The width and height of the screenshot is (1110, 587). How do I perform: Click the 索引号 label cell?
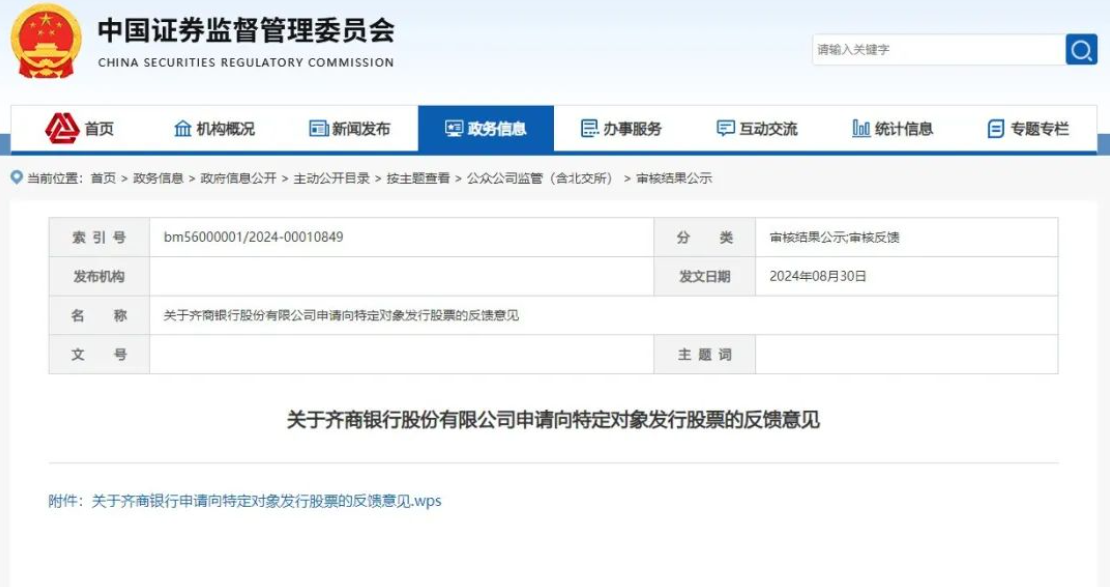tap(99, 237)
